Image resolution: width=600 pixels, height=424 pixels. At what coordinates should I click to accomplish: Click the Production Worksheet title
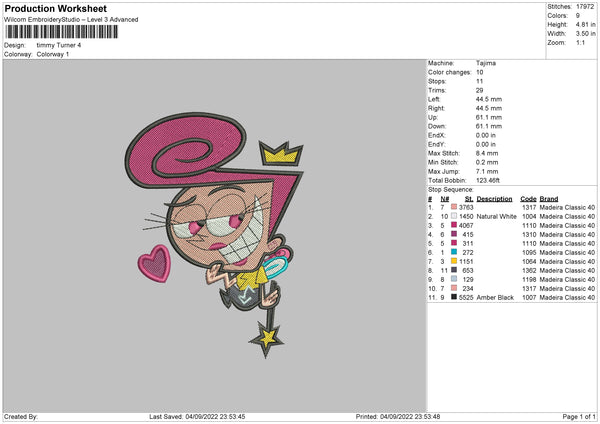point(56,8)
